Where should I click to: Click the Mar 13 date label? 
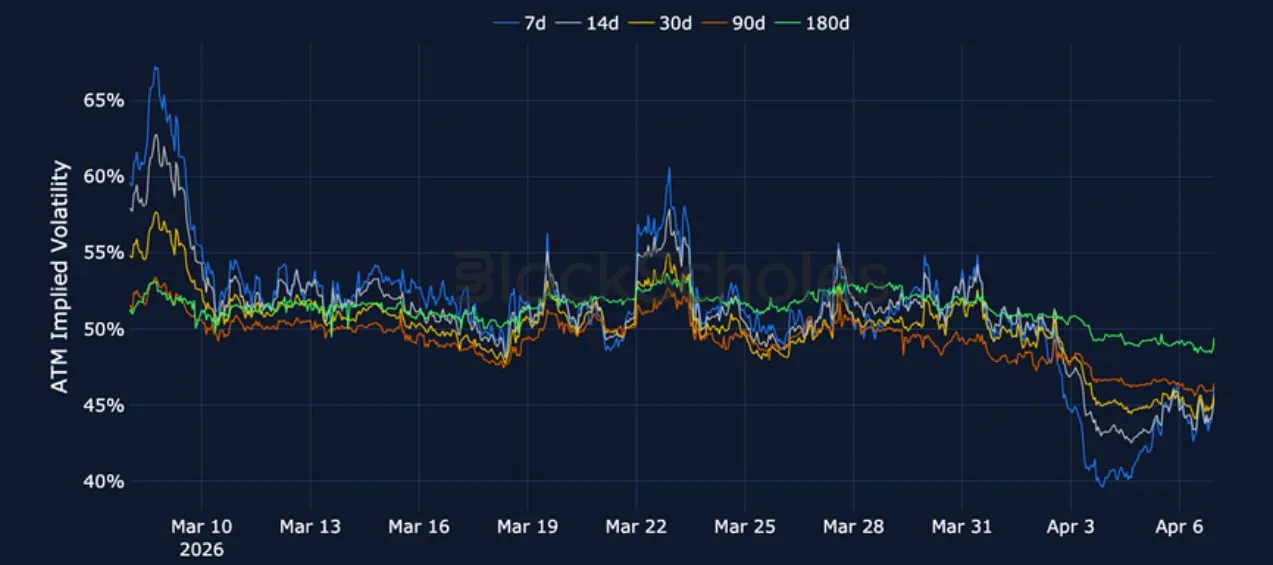[x=310, y=527]
